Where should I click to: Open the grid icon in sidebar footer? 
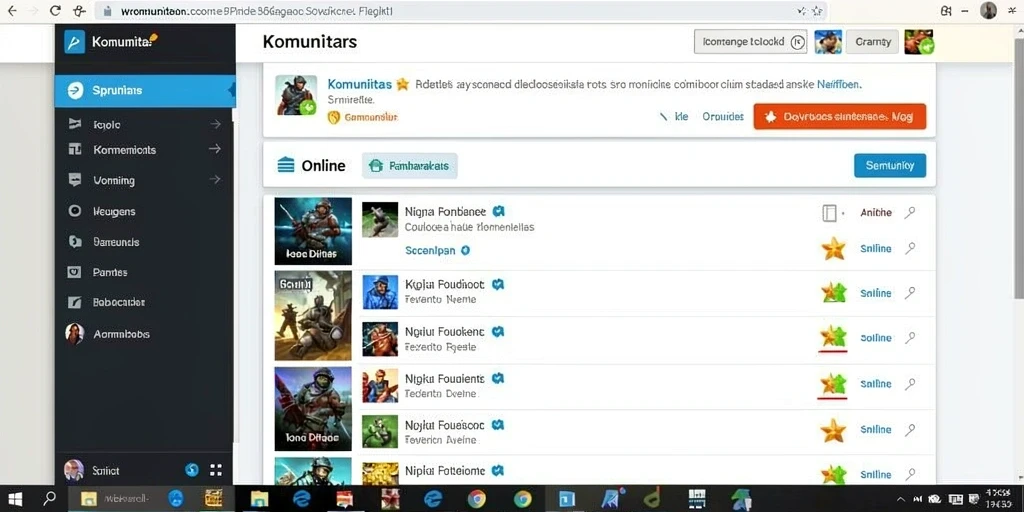click(x=216, y=470)
